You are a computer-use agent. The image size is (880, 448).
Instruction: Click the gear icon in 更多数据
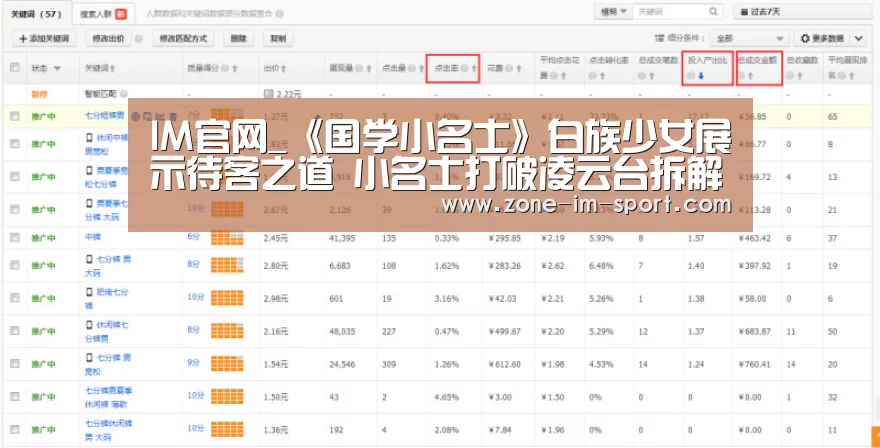[x=805, y=38]
